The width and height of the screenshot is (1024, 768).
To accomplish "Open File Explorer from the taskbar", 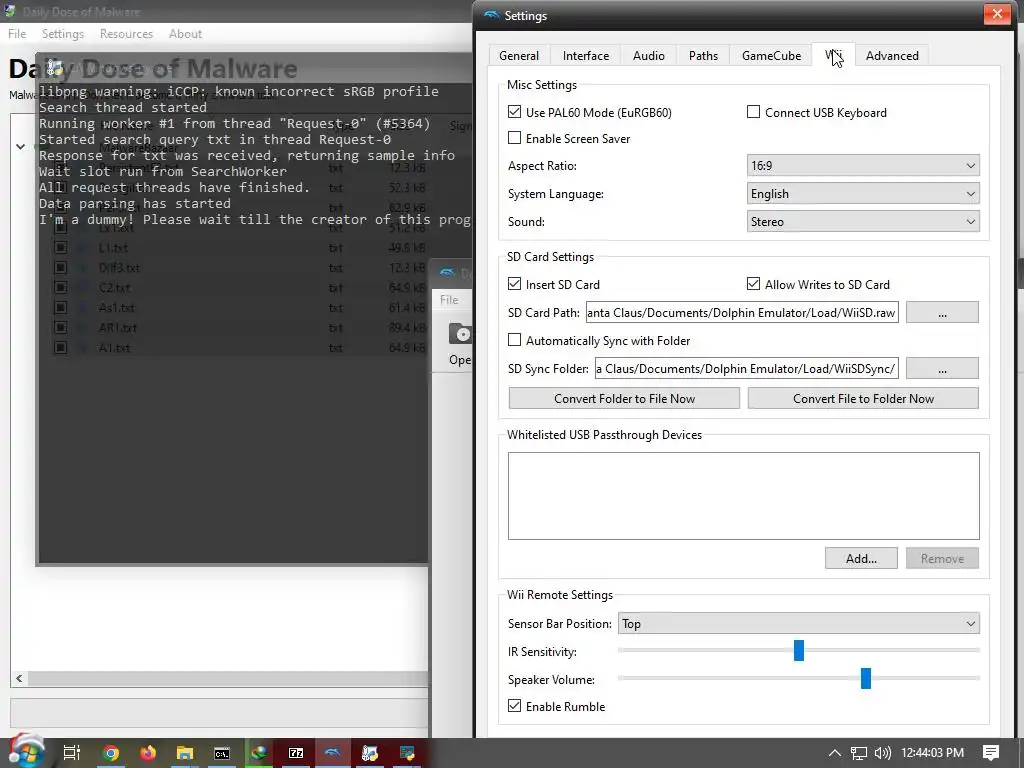I will click(185, 753).
